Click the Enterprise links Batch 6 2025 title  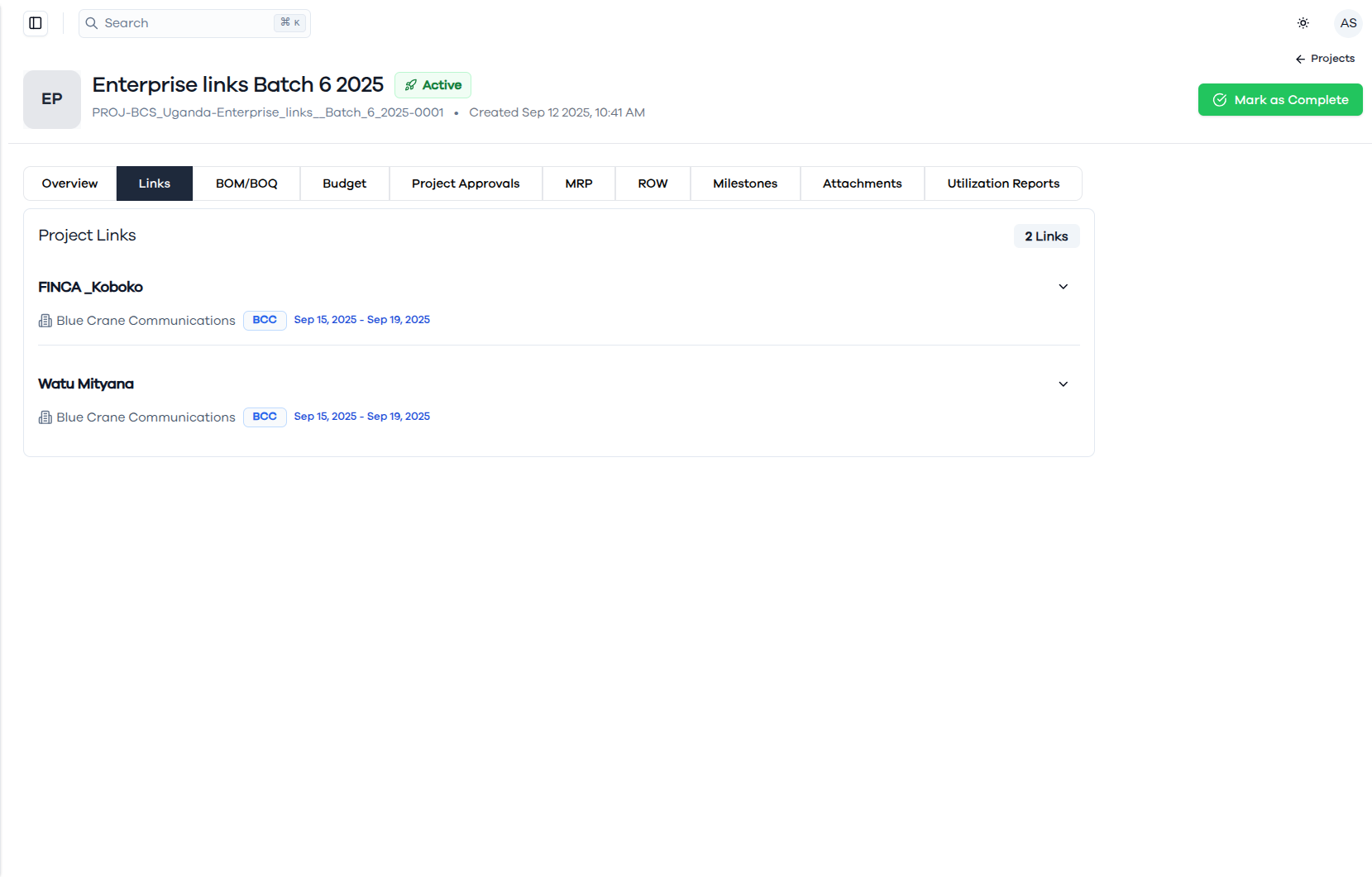pos(238,84)
